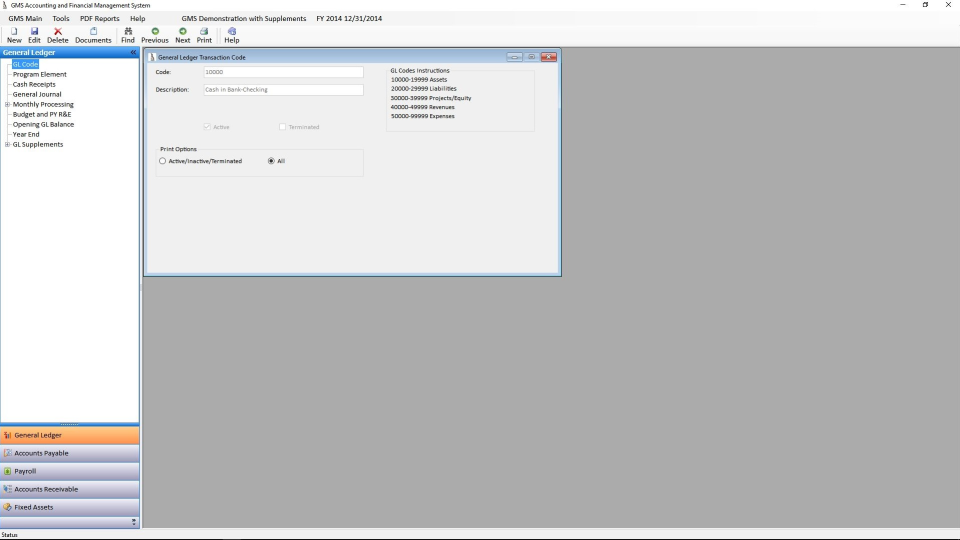Click the Description input field
Viewport: 960px width, 540px height.
tap(283, 90)
